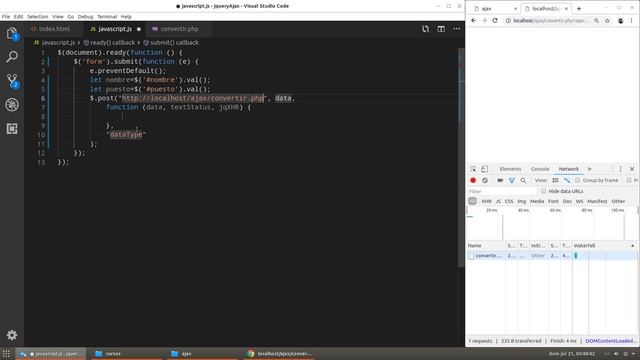Viewport: 640px width, 360px height.
Task: Open the File menu
Action: 6,17
